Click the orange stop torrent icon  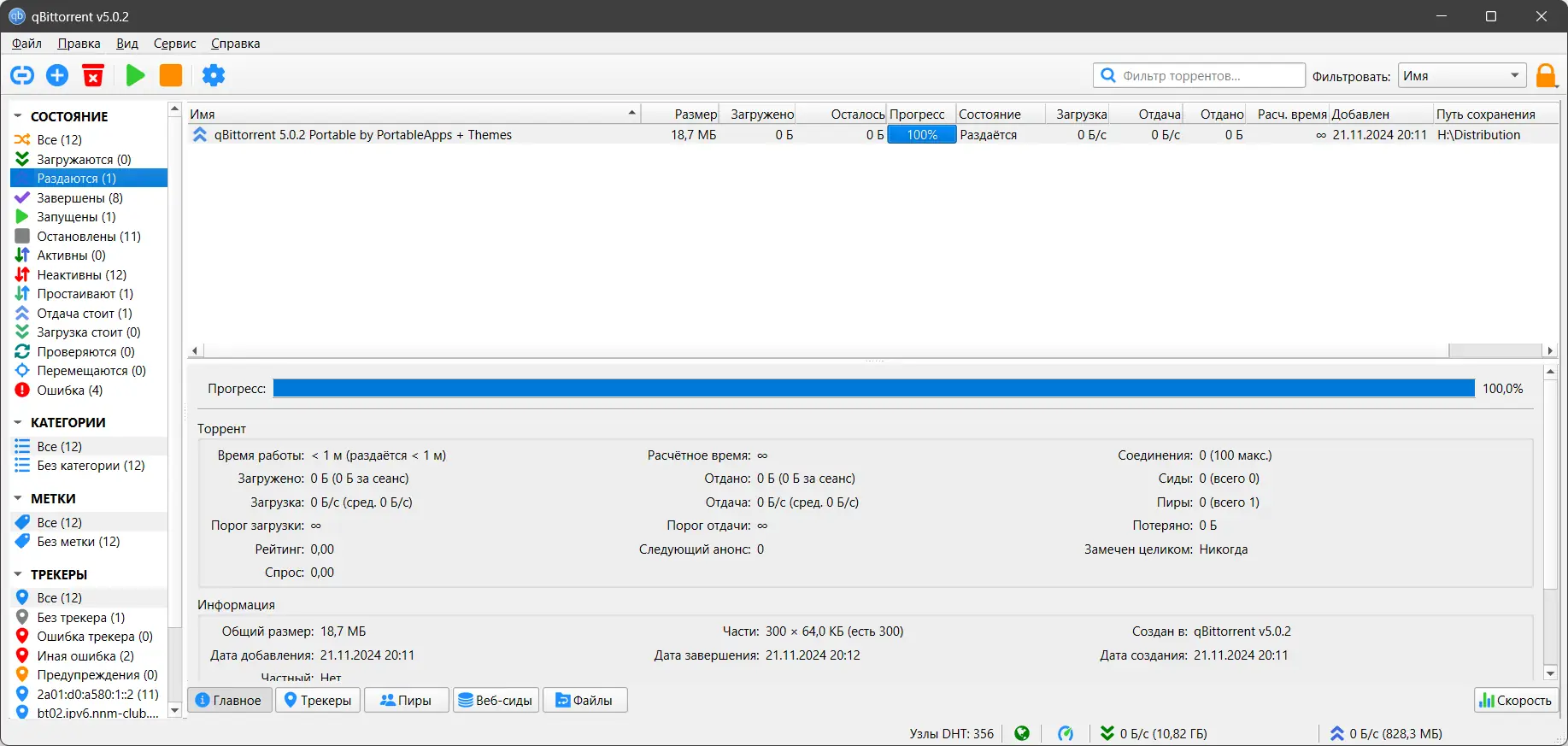[x=171, y=75]
